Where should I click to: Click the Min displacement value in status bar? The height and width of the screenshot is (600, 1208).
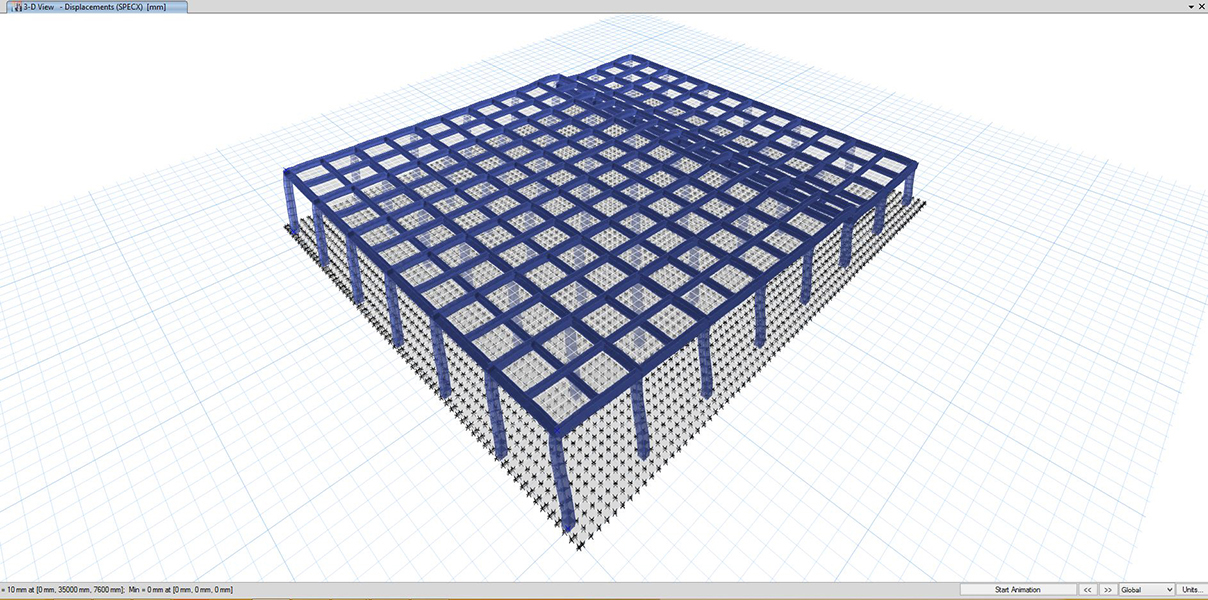[181, 590]
